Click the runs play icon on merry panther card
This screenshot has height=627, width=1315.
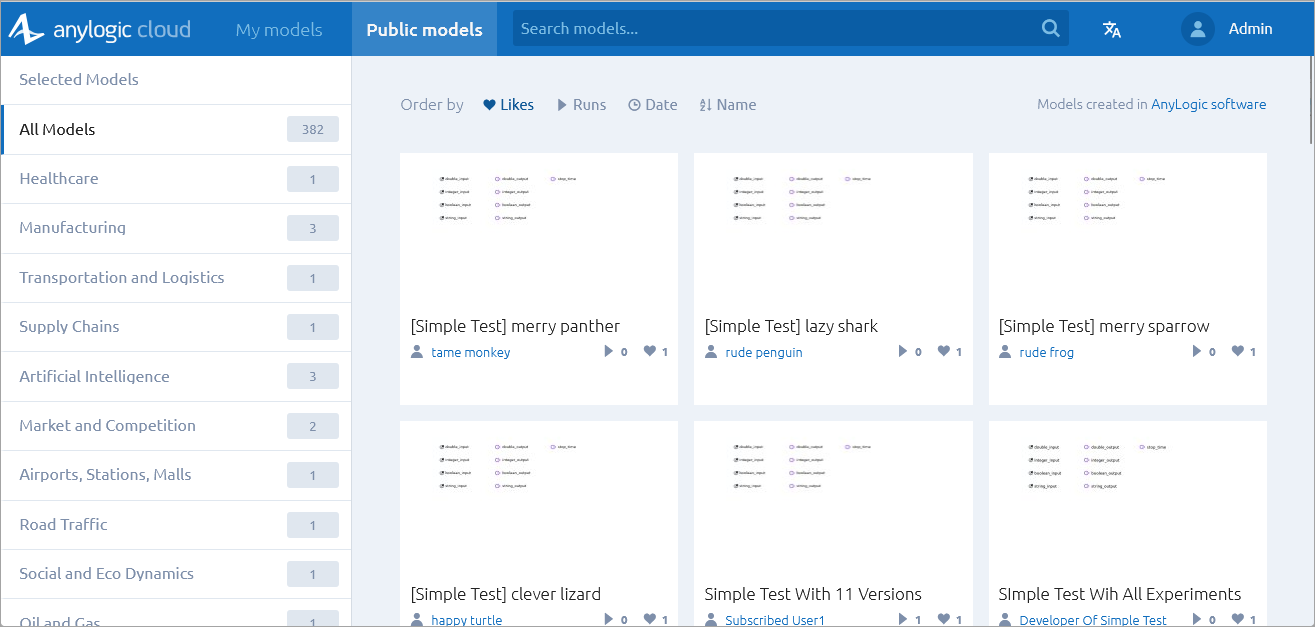pos(608,351)
